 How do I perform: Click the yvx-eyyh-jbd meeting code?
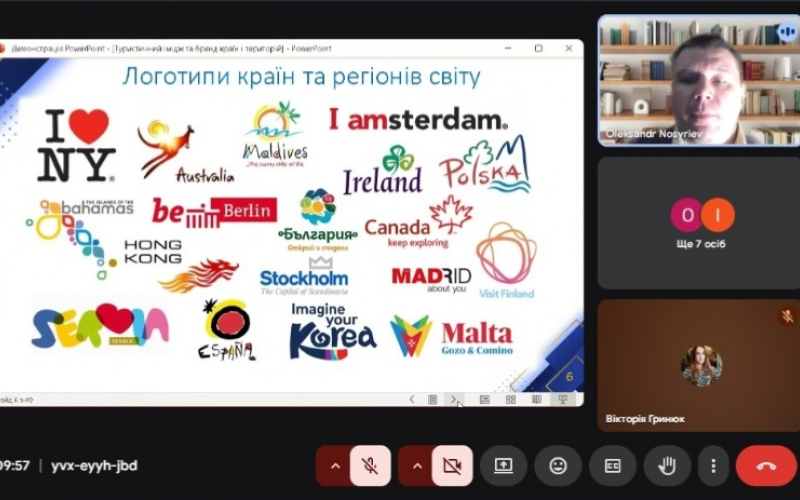click(97, 466)
